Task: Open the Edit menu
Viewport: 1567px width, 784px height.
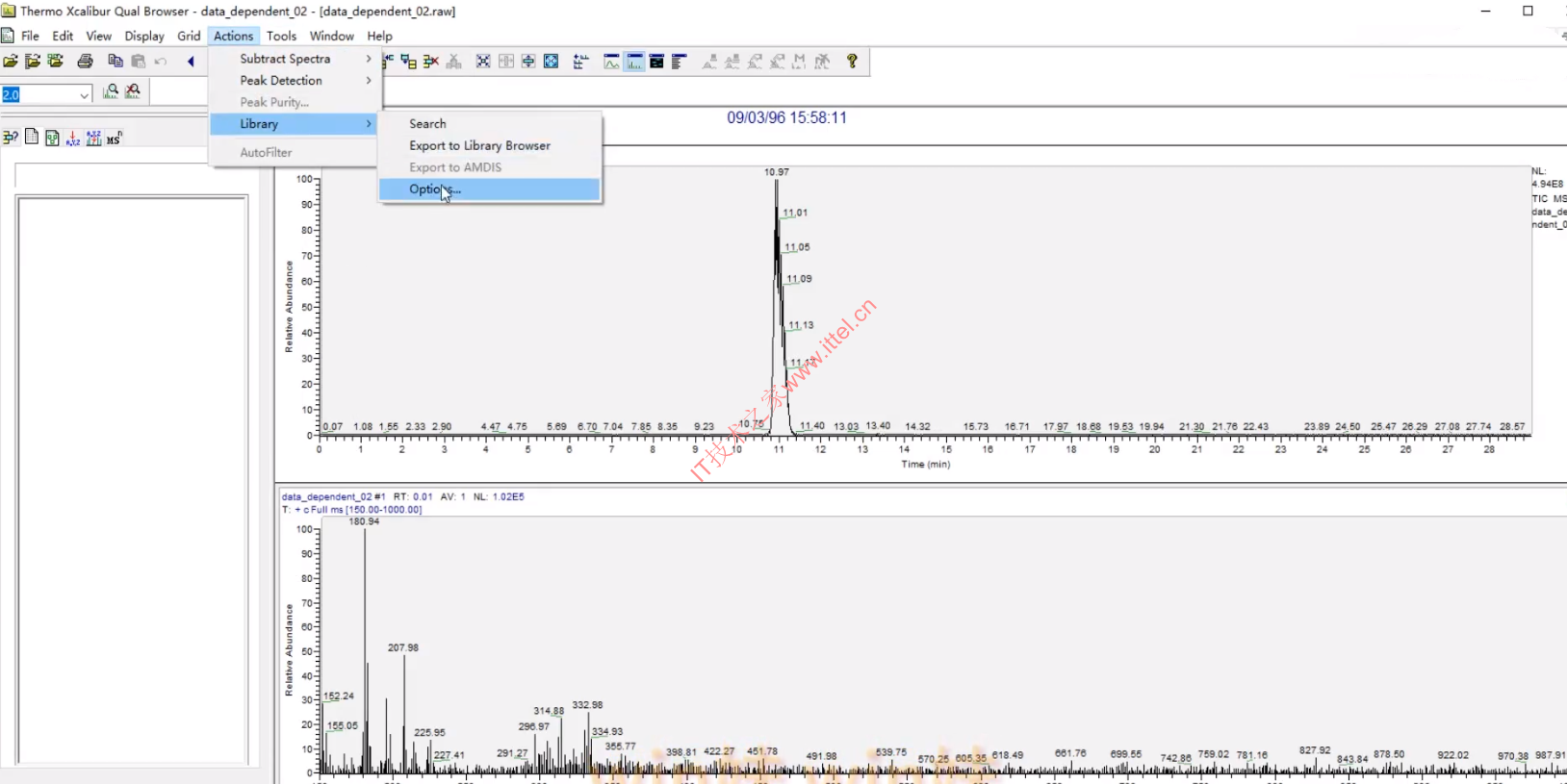Action: 63,36
